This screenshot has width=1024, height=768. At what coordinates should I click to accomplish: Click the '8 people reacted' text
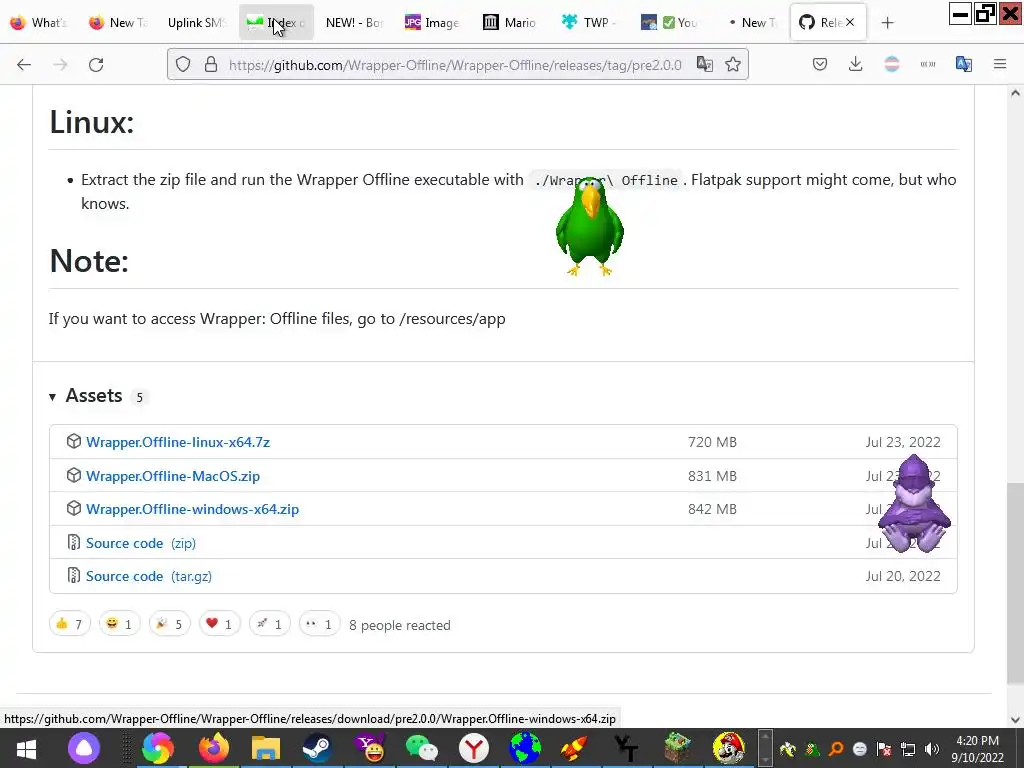coord(400,626)
